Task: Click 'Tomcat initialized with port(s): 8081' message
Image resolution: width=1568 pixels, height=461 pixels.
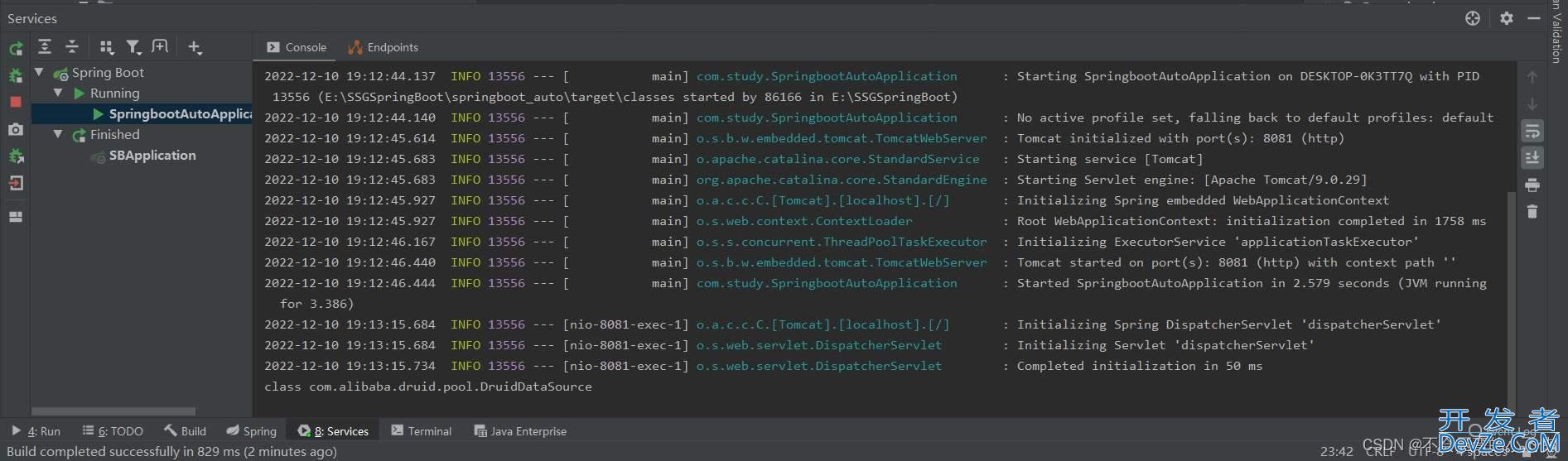Action: [x=1180, y=138]
